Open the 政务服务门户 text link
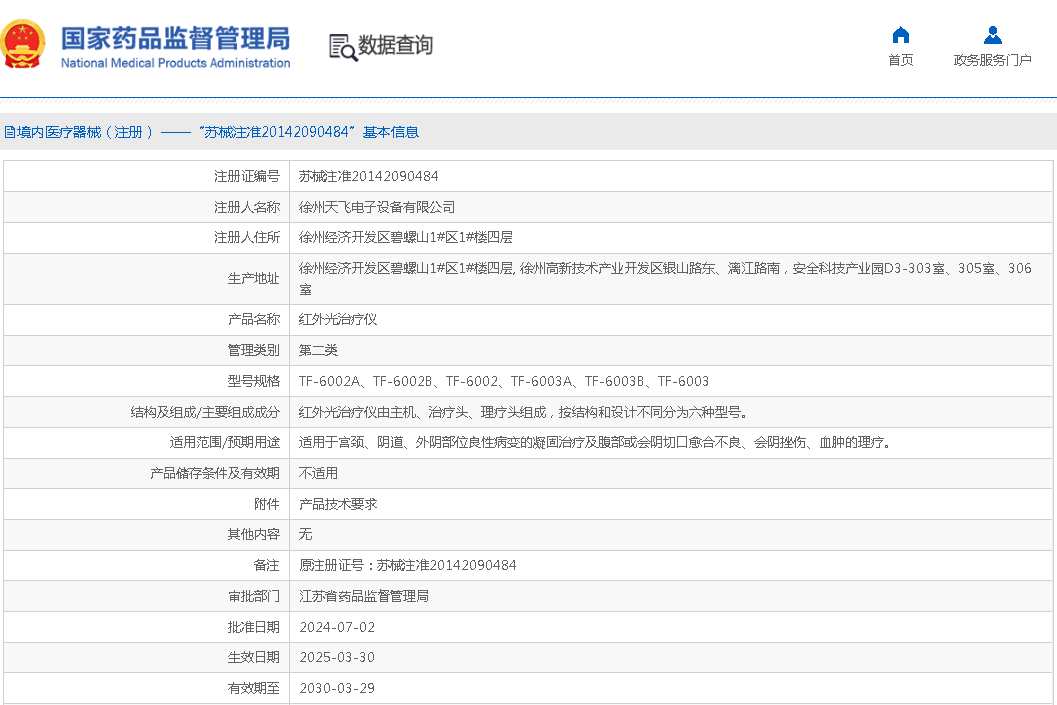The image size is (1057, 705). click(992, 60)
